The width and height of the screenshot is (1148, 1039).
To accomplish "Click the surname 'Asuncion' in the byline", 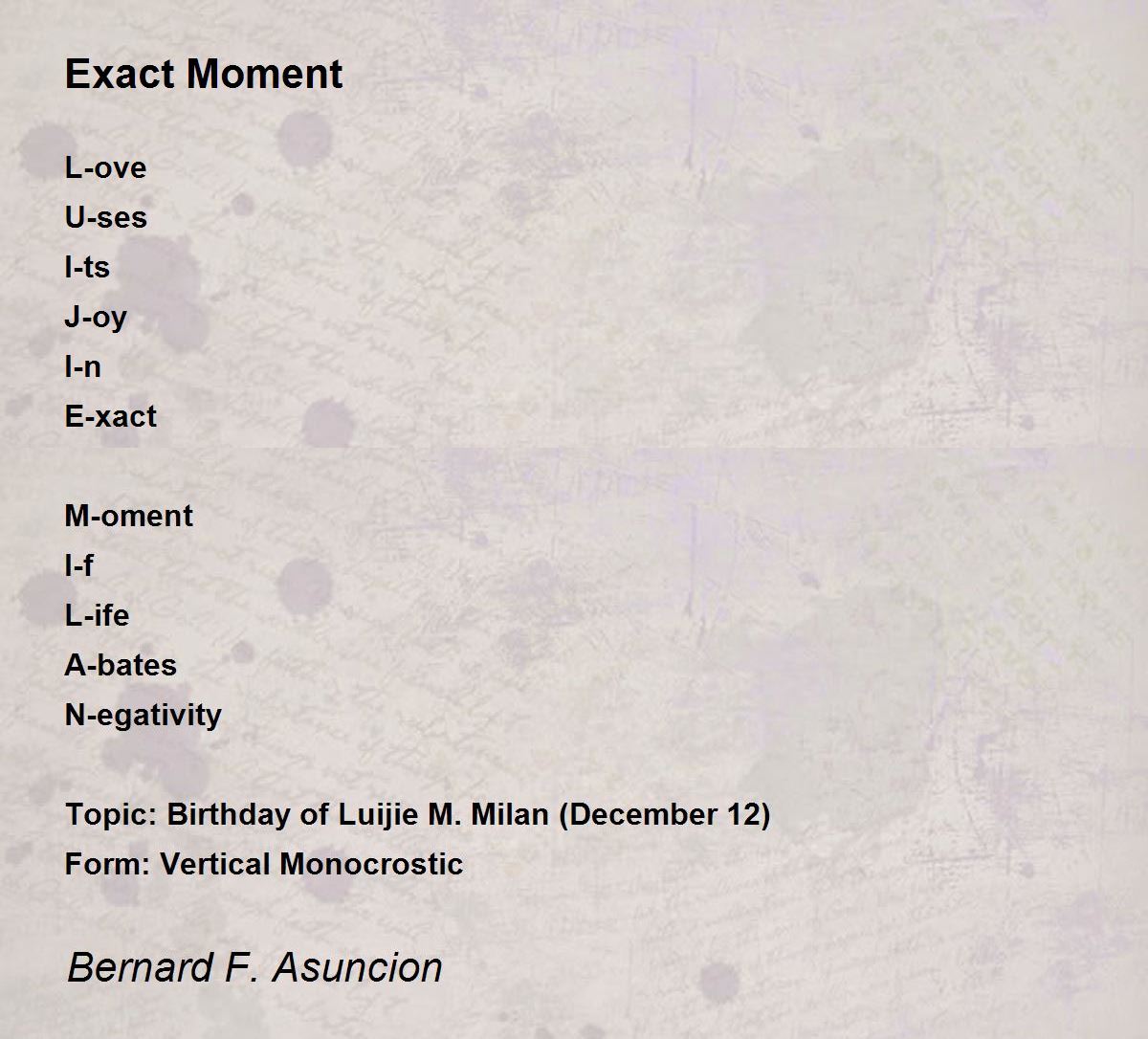I will 358,967.
